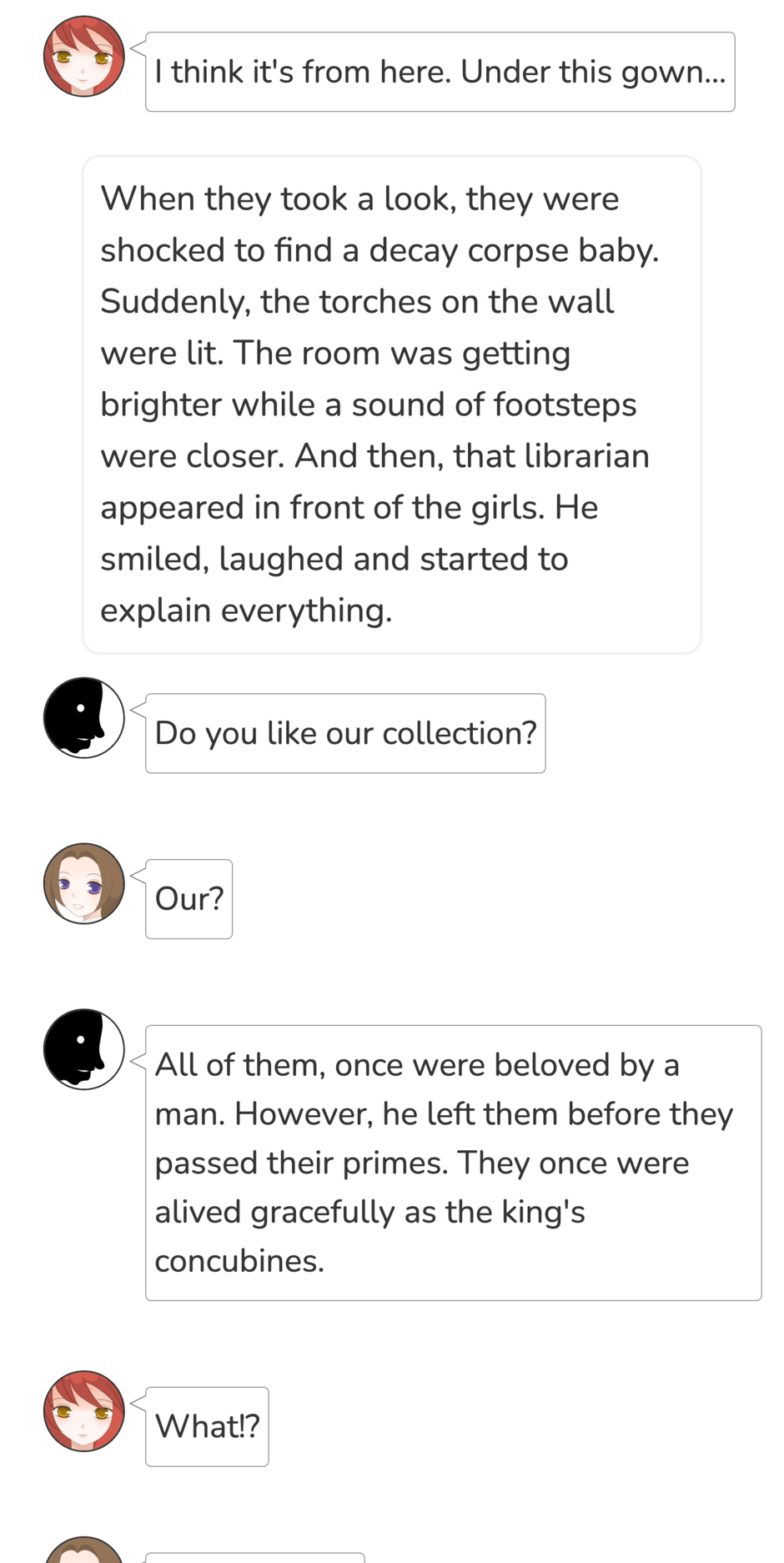The width and height of the screenshot is (784, 1563).
Task: Tap the partially visible avatar at the bottom
Action: (83, 1551)
